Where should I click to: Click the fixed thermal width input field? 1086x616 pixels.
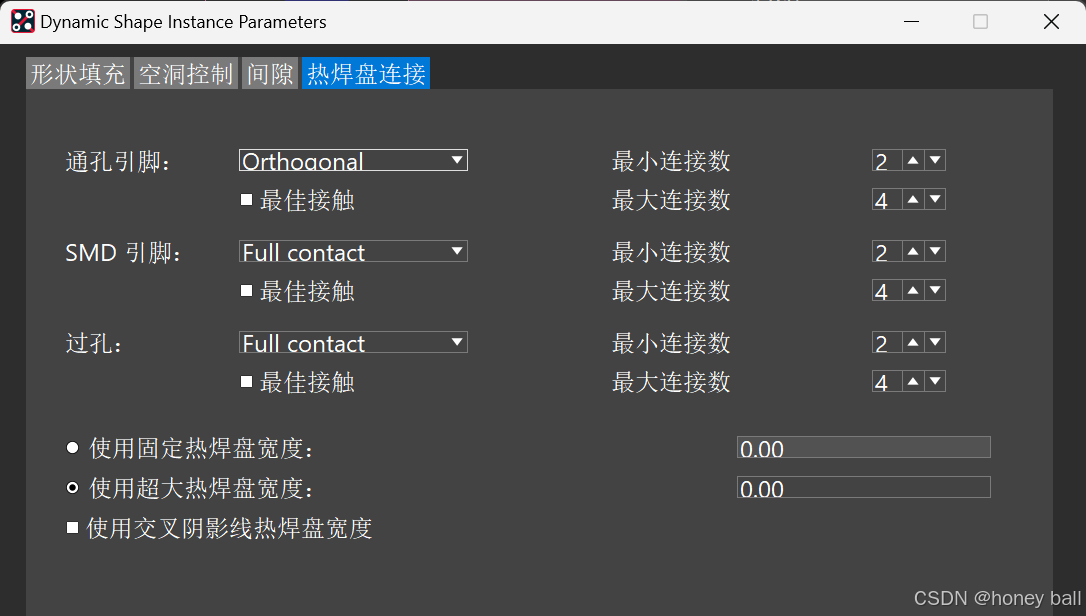(863, 448)
